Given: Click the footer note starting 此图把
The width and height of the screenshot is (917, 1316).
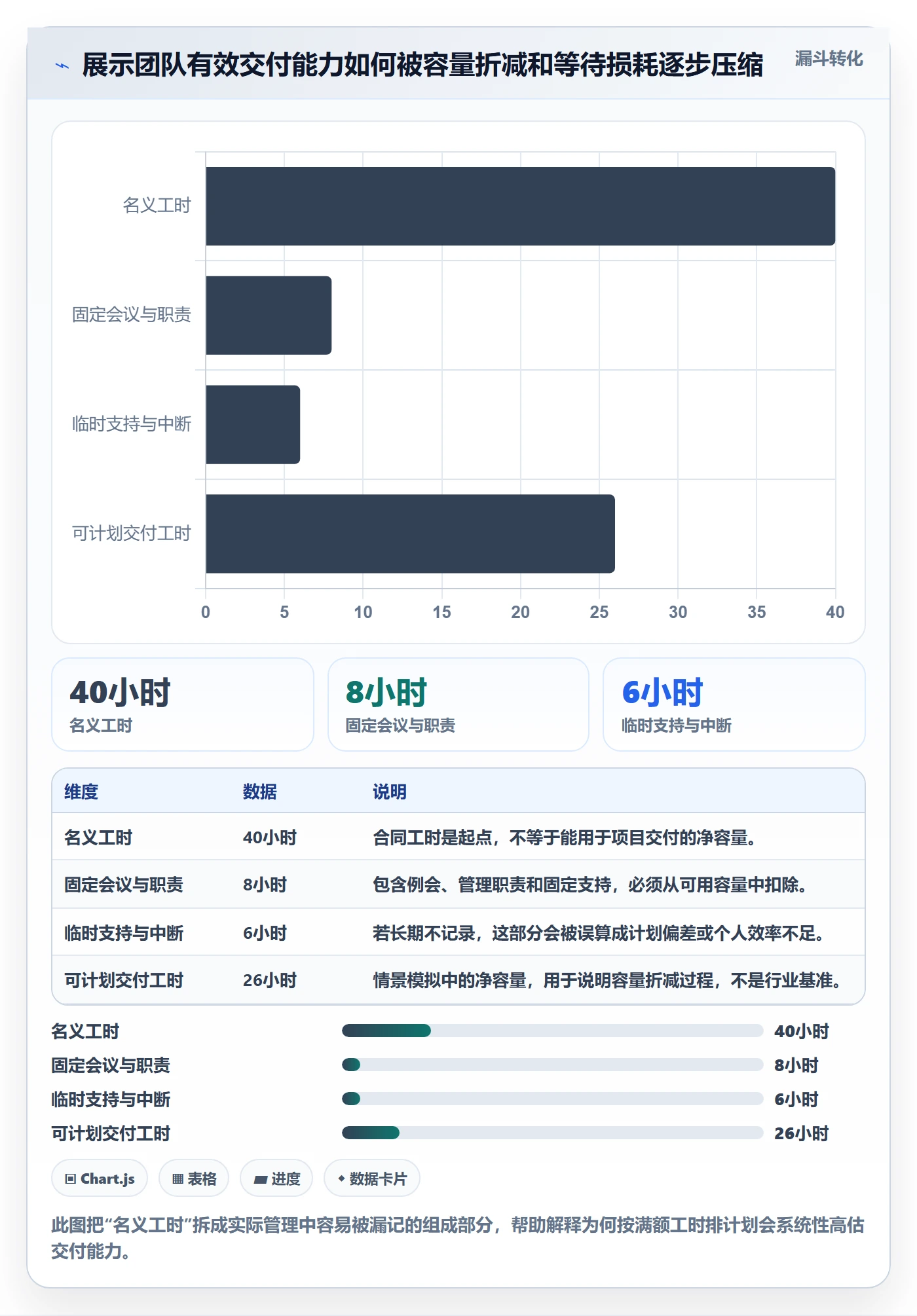Looking at the screenshot, I should pos(458,1237).
